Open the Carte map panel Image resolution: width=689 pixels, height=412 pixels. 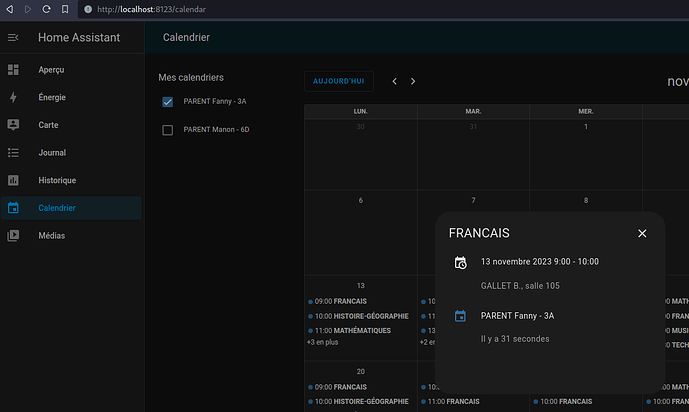[49, 125]
